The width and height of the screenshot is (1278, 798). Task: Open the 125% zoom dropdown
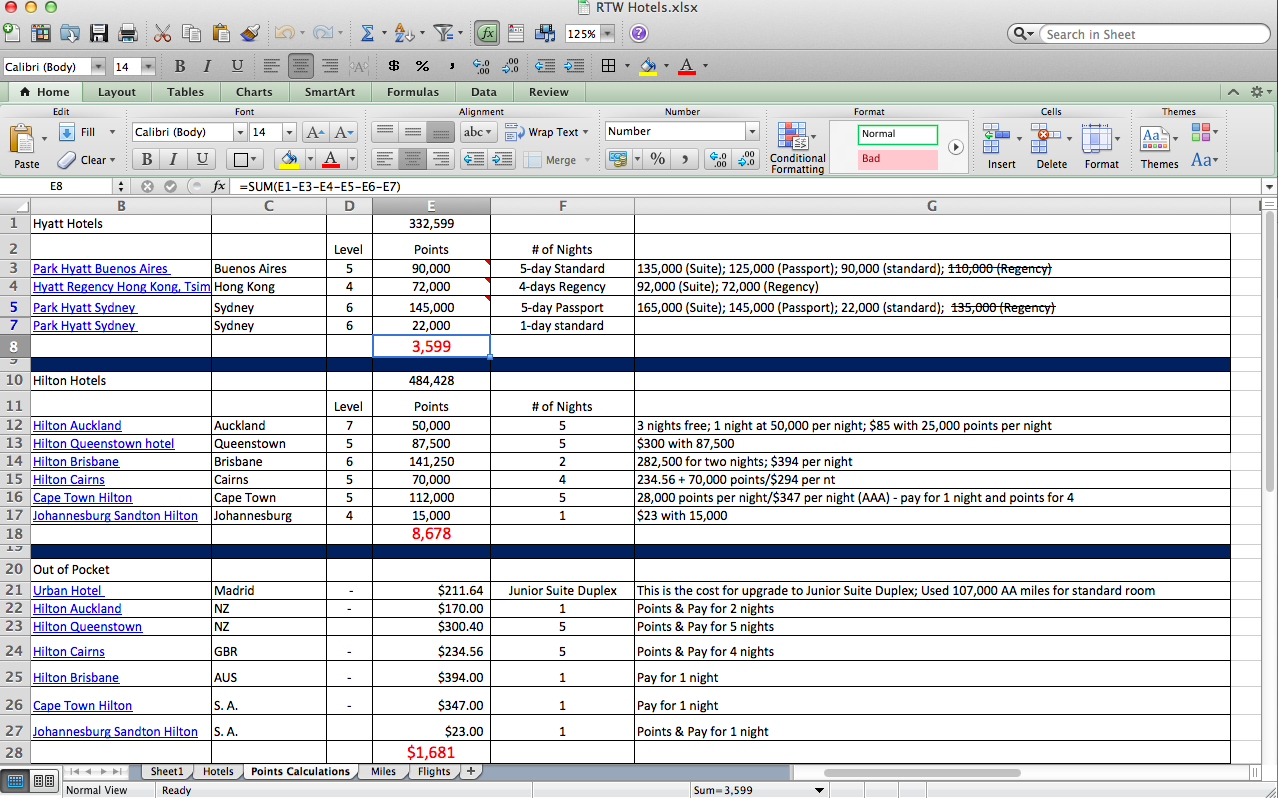(607, 34)
